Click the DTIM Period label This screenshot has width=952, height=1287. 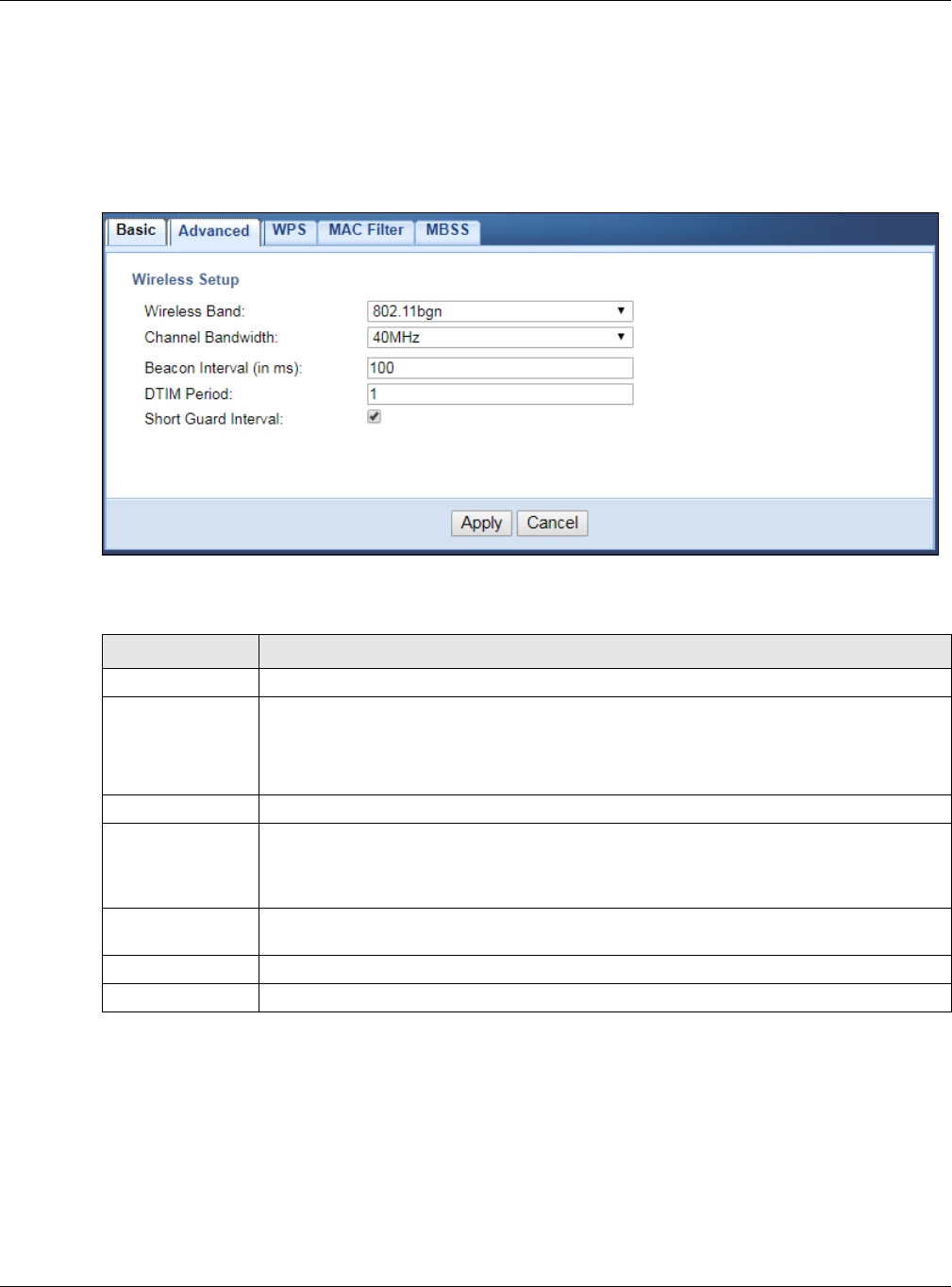click(189, 394)
